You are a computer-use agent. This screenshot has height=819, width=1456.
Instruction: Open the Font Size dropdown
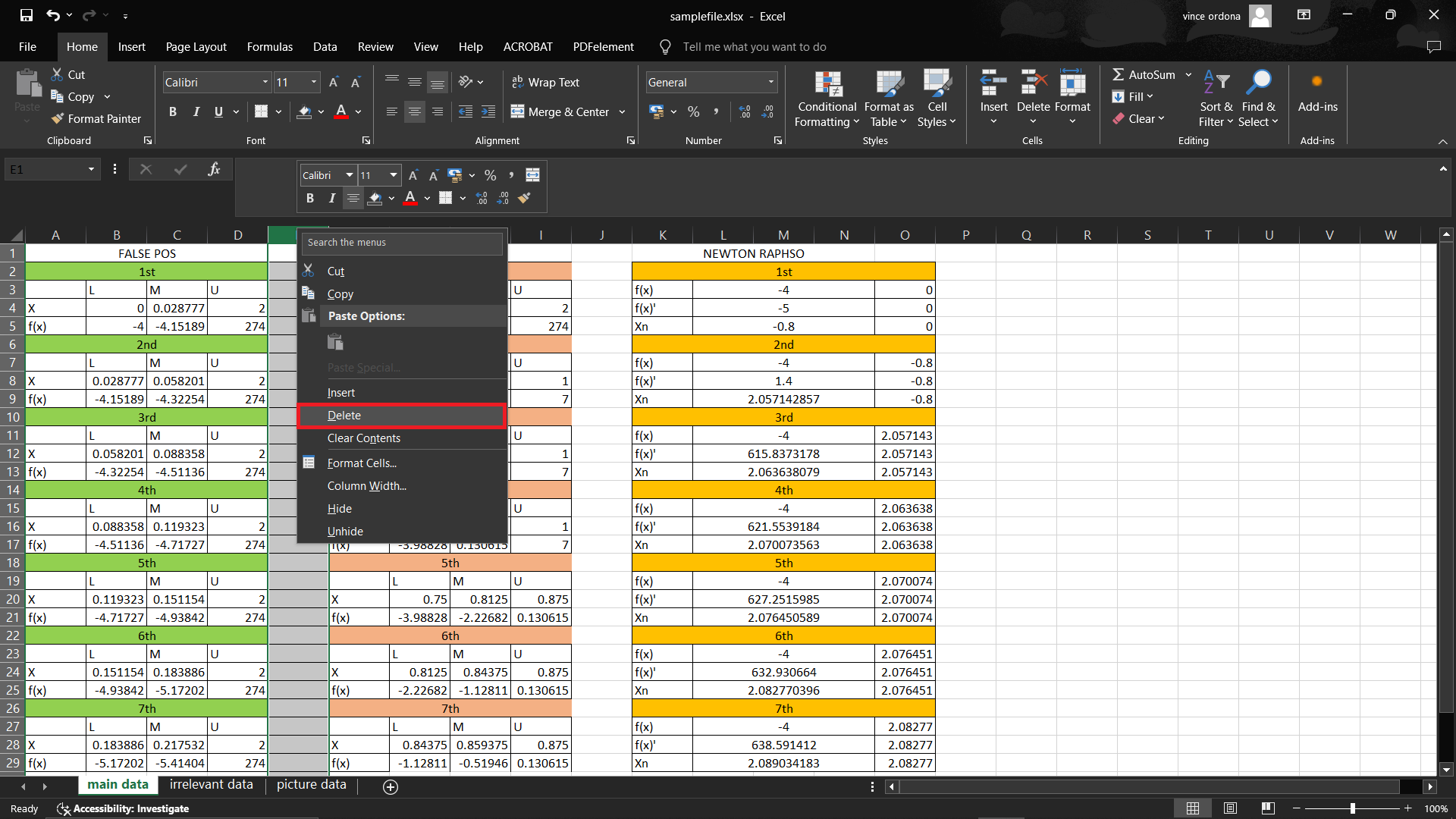[x=313, y=82]
